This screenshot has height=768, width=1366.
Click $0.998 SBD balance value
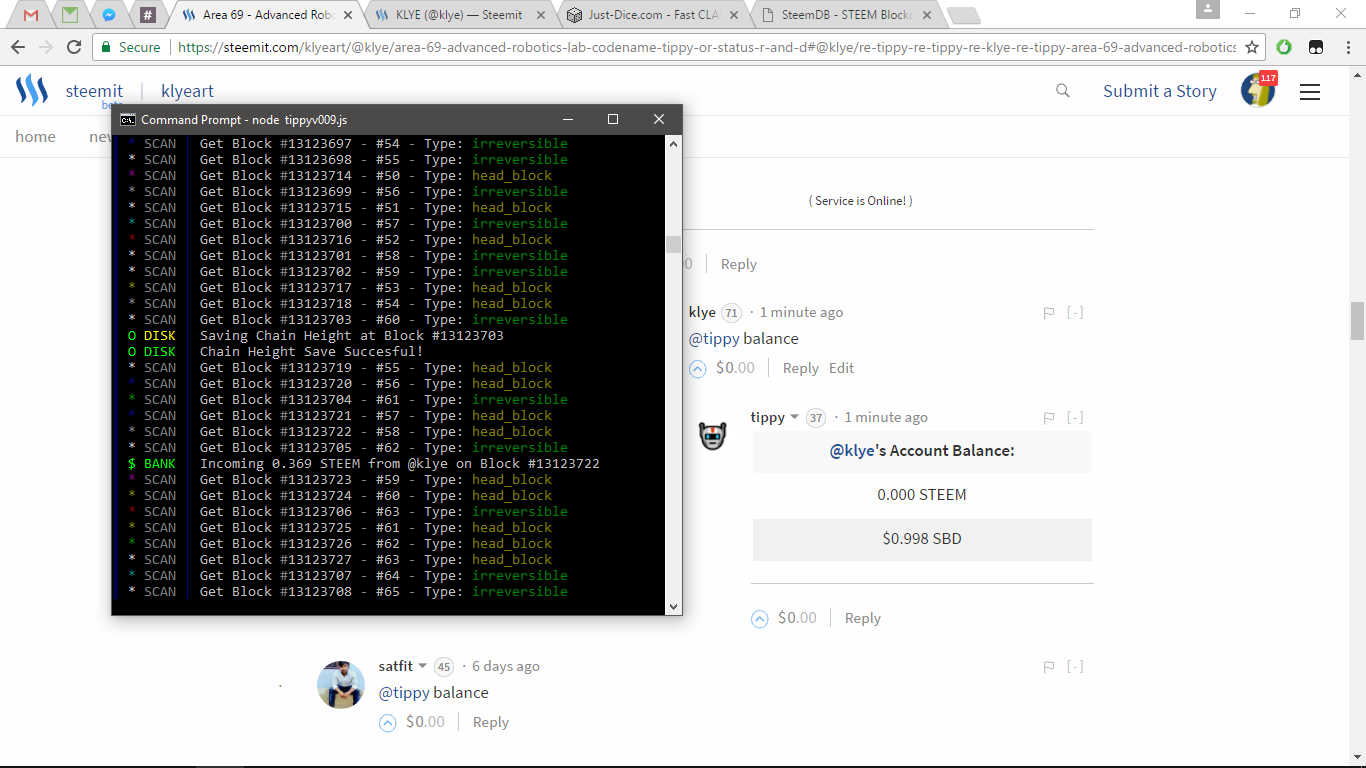click(x=922, y=539)
